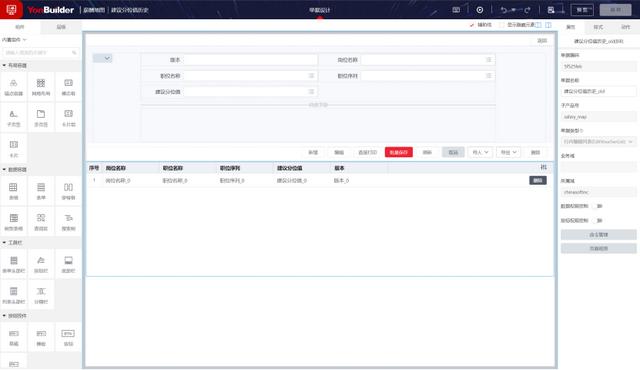The width and height of the screenshot is (640, 370).
Task: Click the return link at the canvas top right
Action: coord(542,40)
